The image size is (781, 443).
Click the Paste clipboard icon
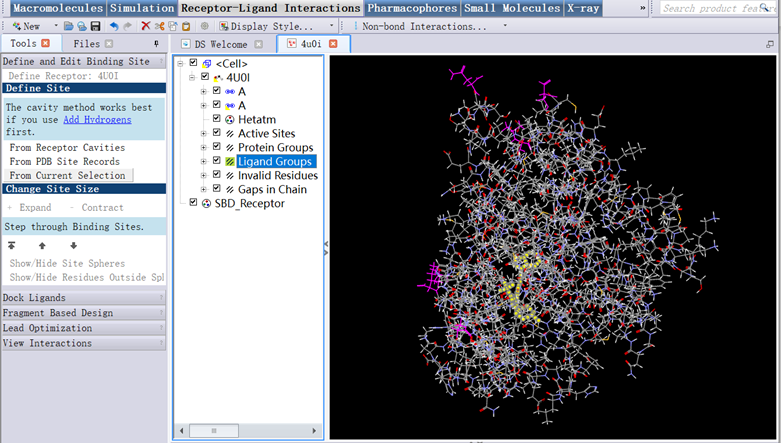186,26
